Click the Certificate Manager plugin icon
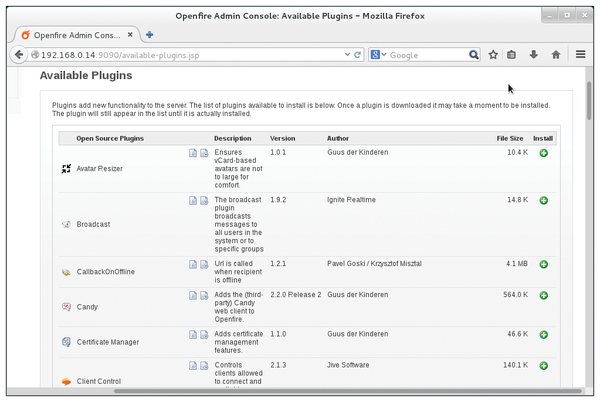Screen dimensions: 600x402 (x=66, y=342)
